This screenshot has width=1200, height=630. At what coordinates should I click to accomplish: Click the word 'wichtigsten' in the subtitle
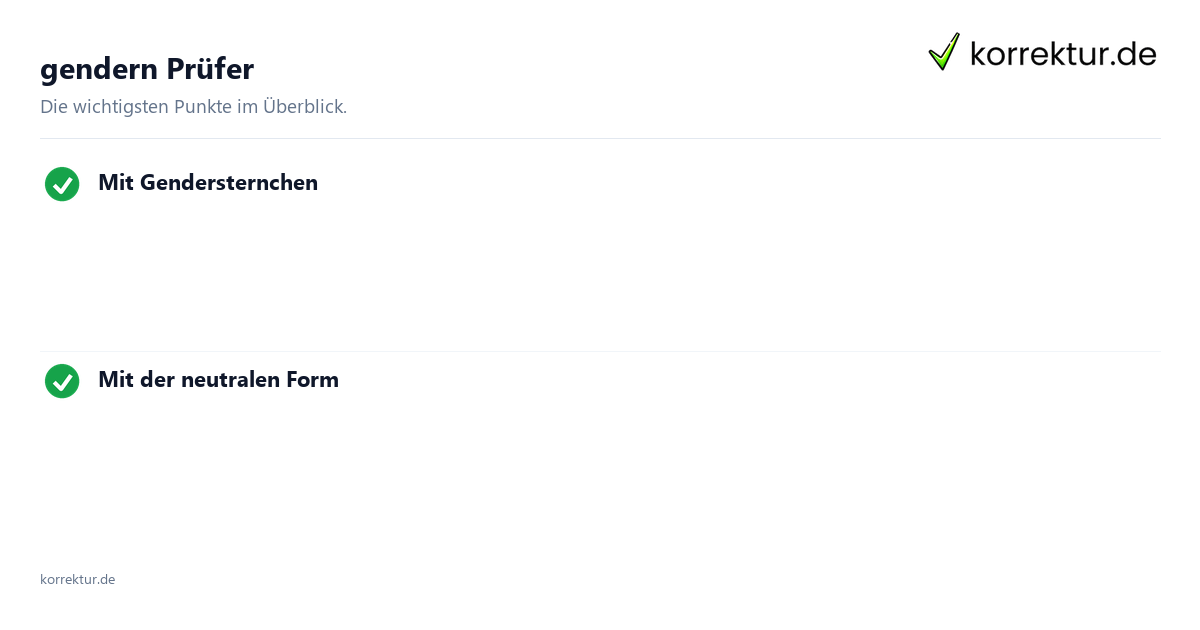[x=120, y=106]
